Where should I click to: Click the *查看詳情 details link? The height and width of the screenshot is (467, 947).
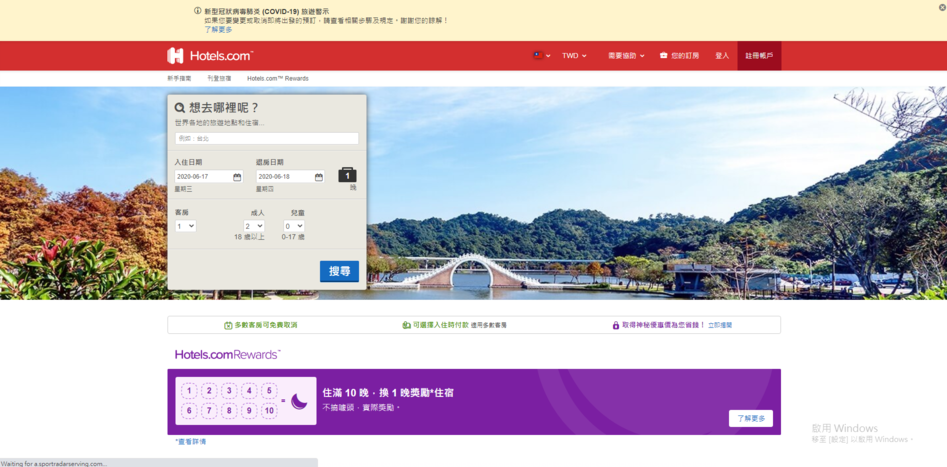tap(190, 442)
